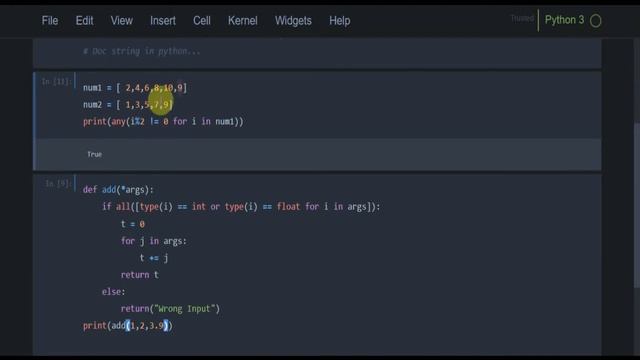Click the 't += j' line

153,258
